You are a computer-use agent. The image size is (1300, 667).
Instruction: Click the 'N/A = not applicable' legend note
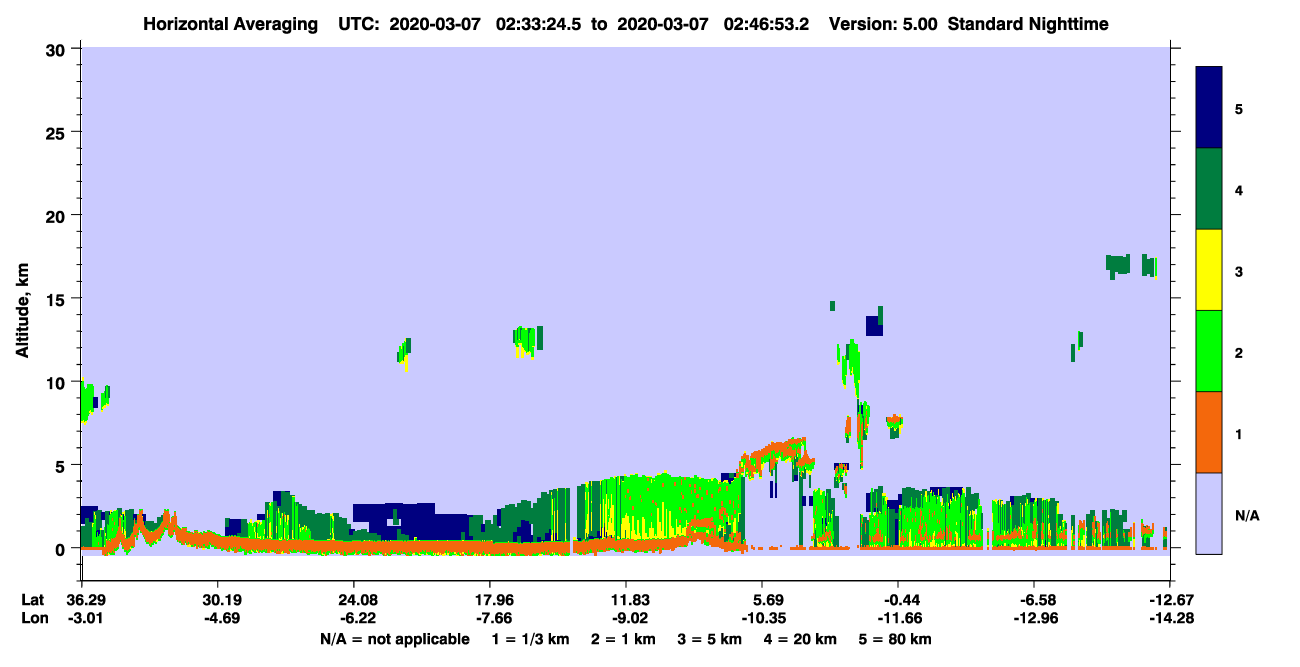point(394,639)
